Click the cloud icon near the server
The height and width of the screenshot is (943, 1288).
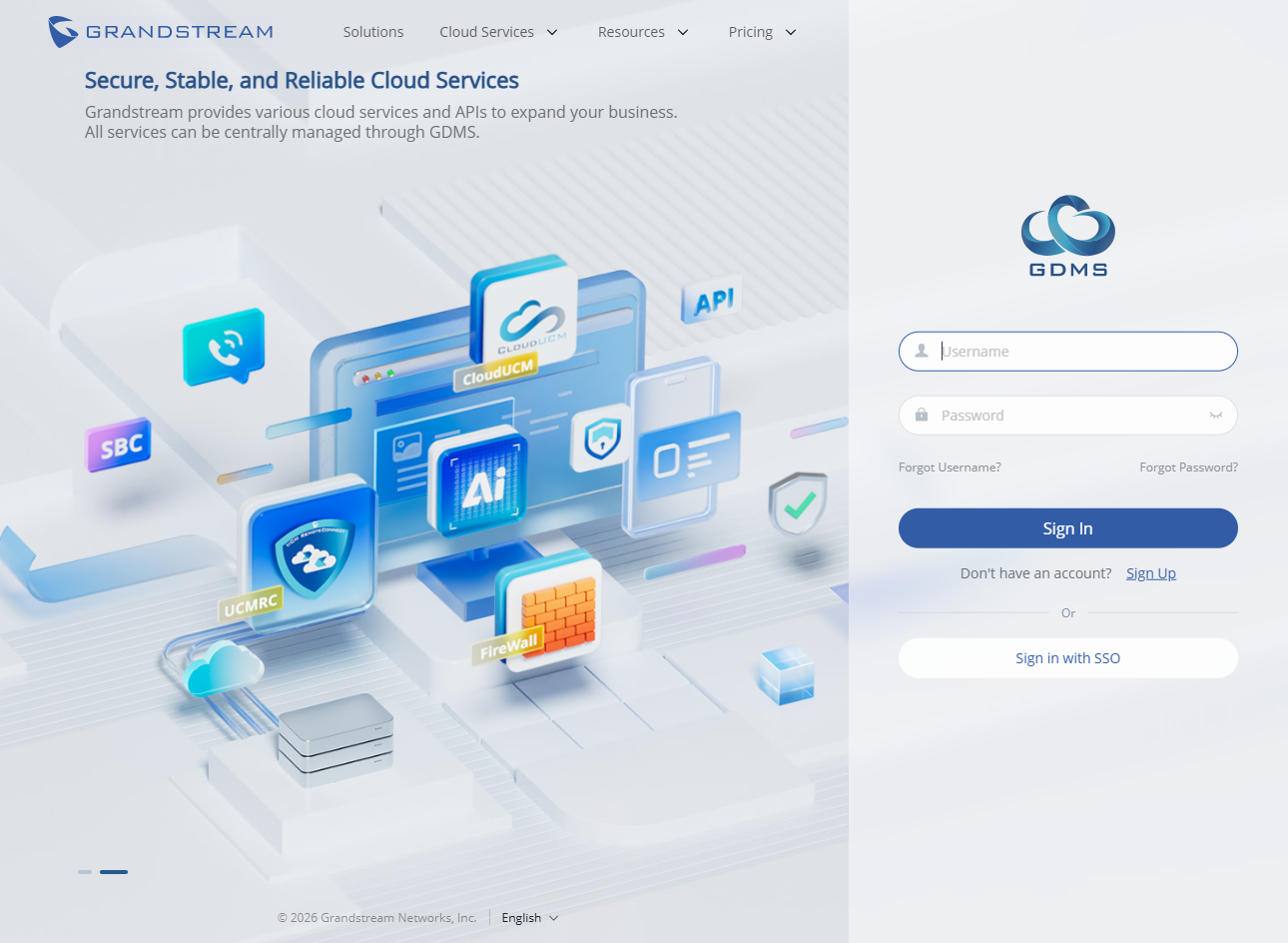[x=223, y=667]
